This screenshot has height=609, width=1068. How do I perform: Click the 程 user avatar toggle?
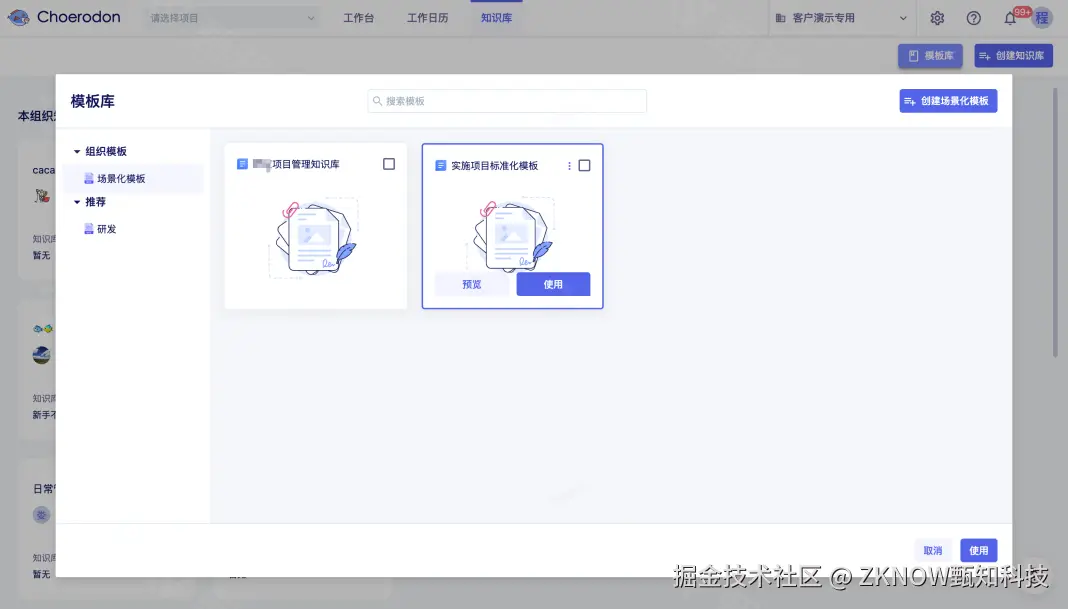coord(1041,17)
